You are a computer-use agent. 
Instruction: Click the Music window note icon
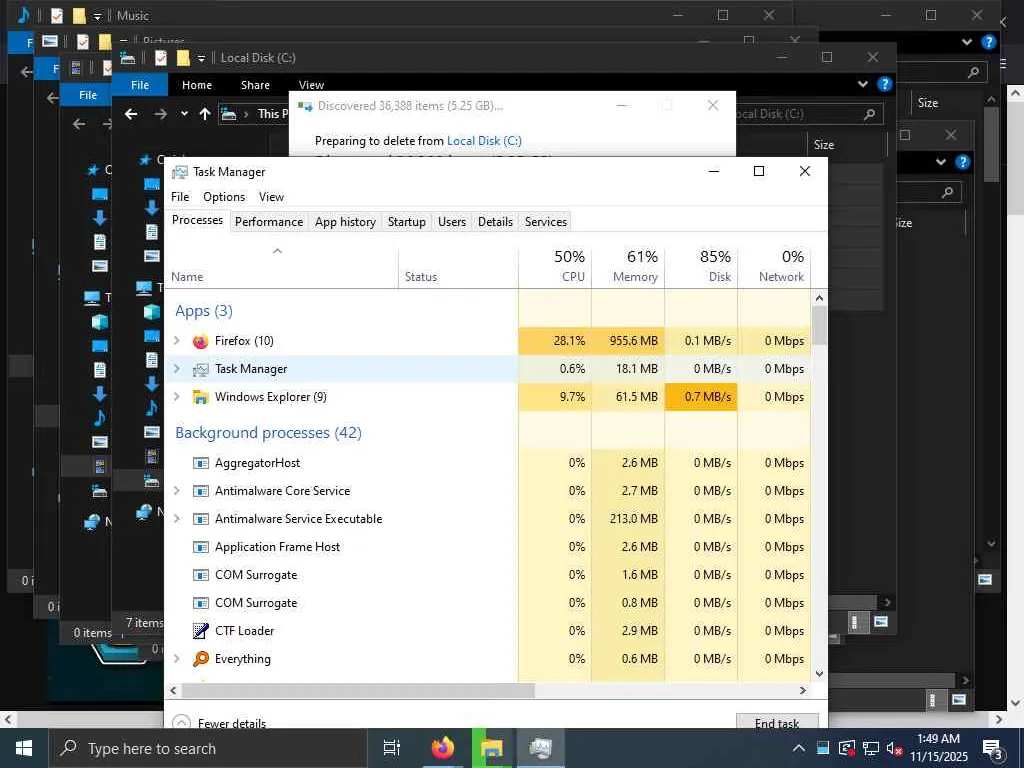click(24, 15)
